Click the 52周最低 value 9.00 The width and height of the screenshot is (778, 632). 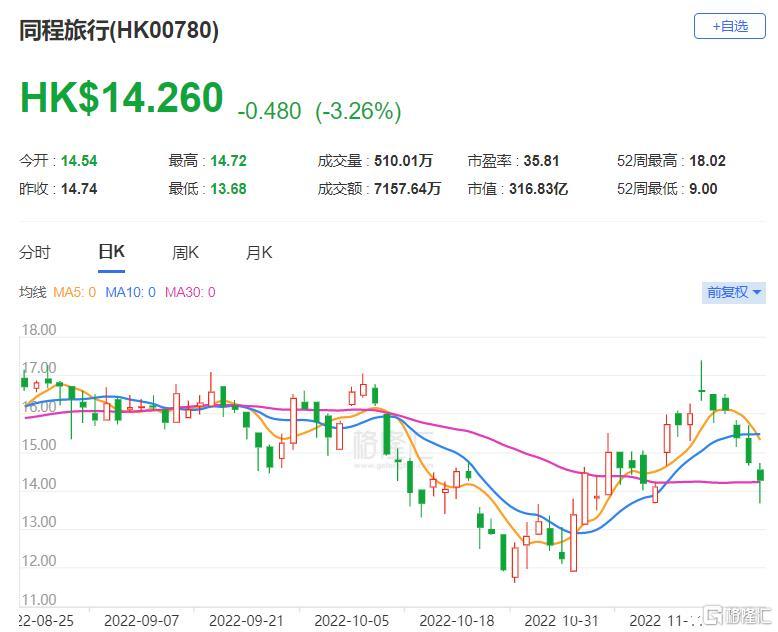point(703,189)
